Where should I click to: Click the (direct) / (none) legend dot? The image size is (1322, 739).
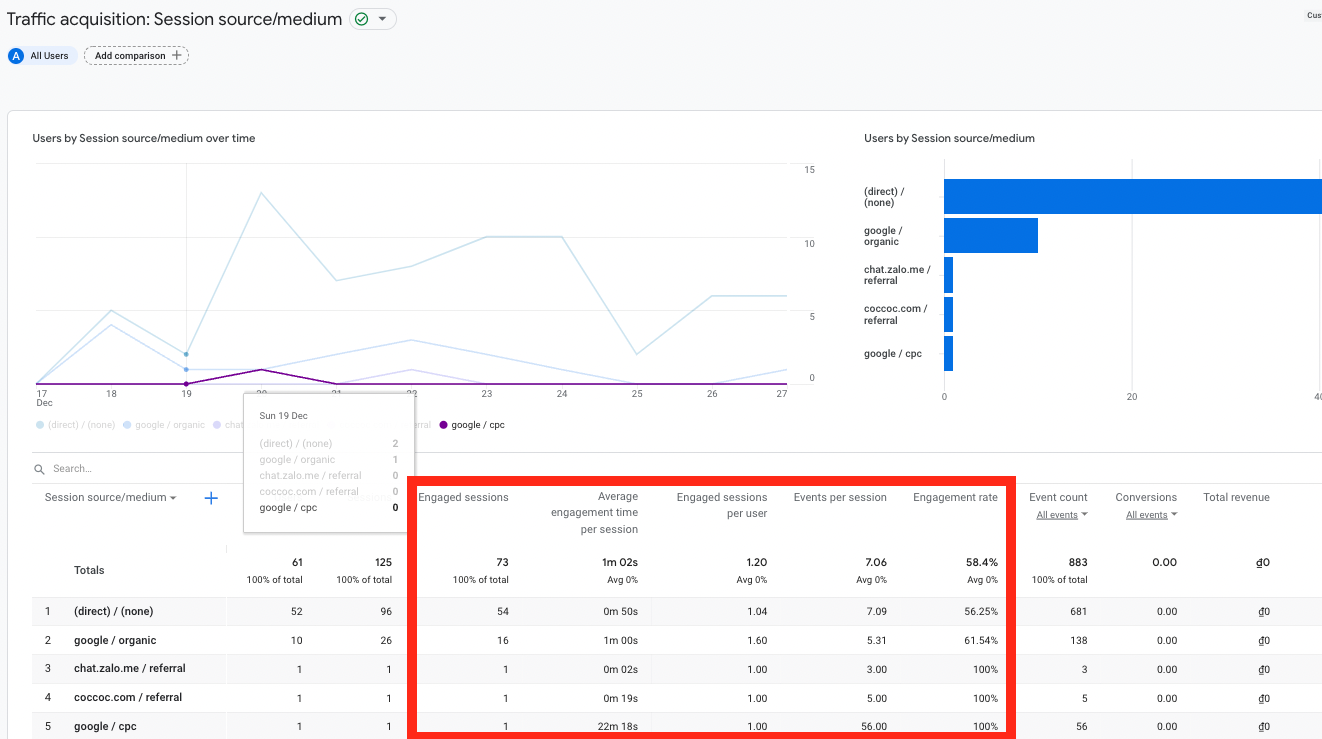pos(39,425)
